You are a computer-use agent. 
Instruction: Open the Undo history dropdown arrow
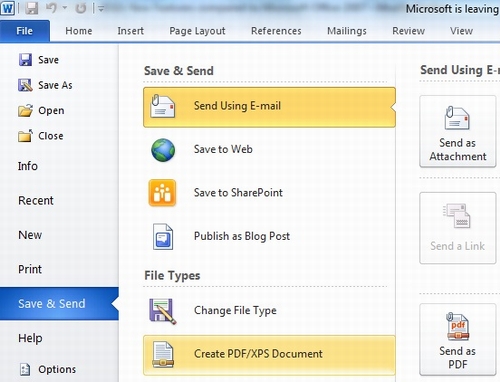pos(65,8)
